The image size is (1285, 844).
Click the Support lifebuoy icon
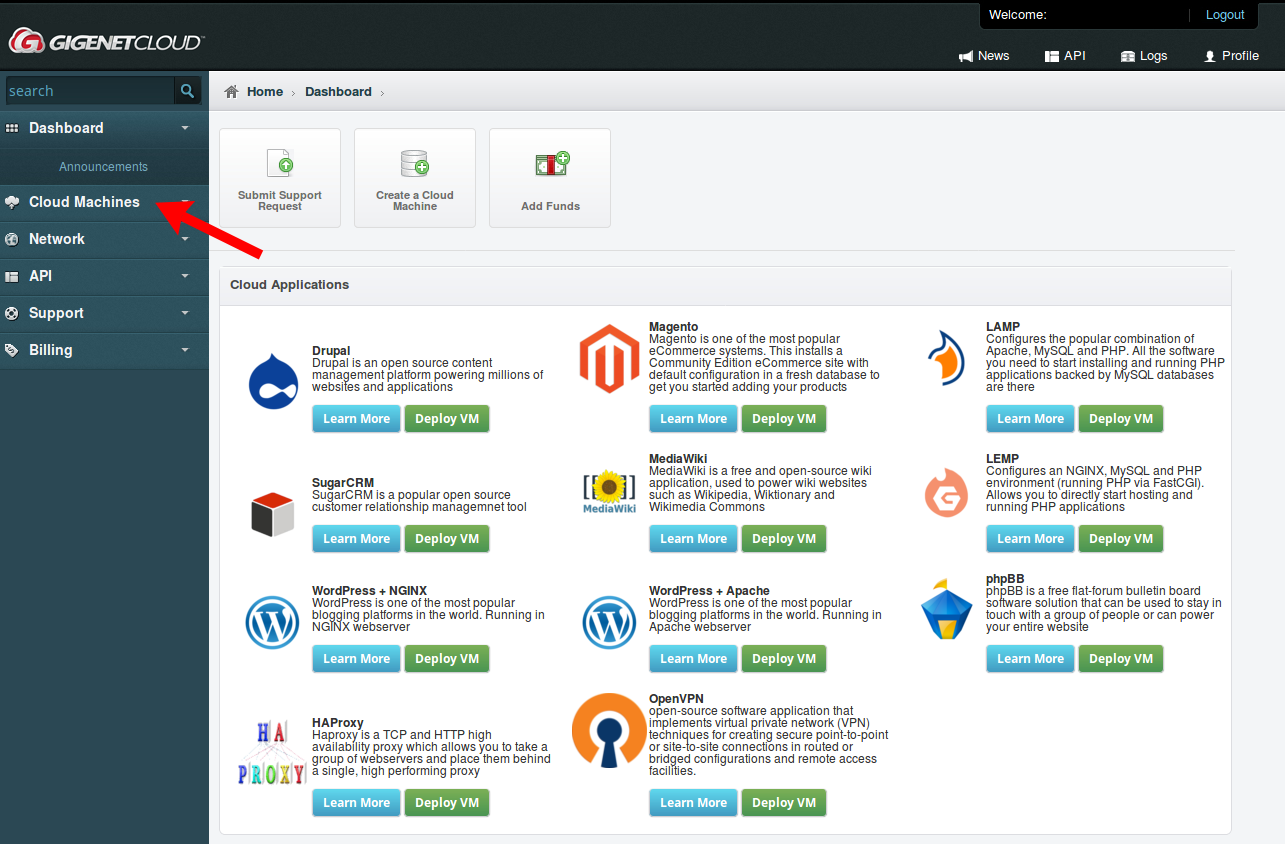tap(12, 313)
